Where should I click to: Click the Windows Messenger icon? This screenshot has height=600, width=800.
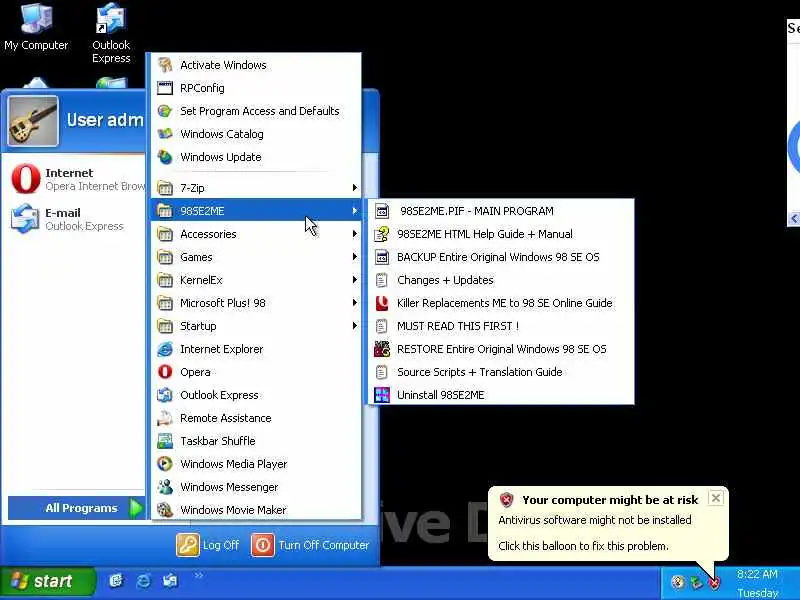pos(165,487)
